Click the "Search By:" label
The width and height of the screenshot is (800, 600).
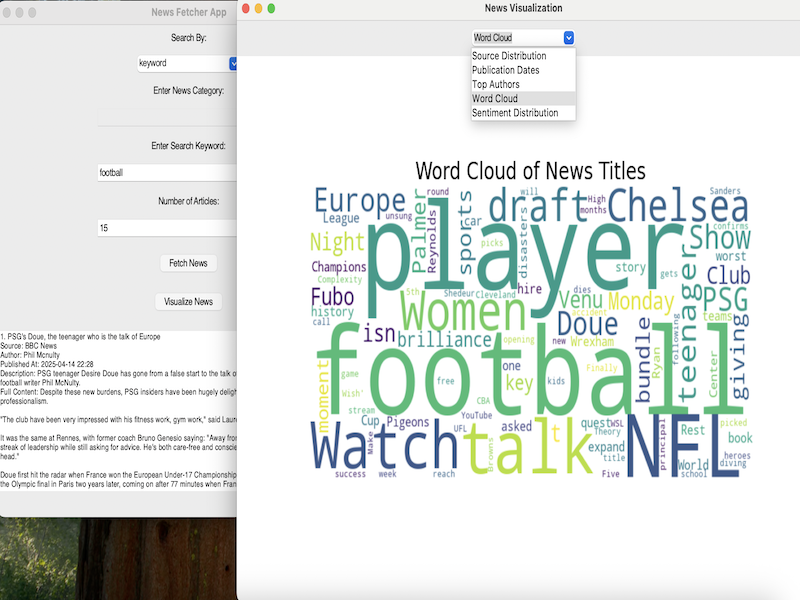189,38
